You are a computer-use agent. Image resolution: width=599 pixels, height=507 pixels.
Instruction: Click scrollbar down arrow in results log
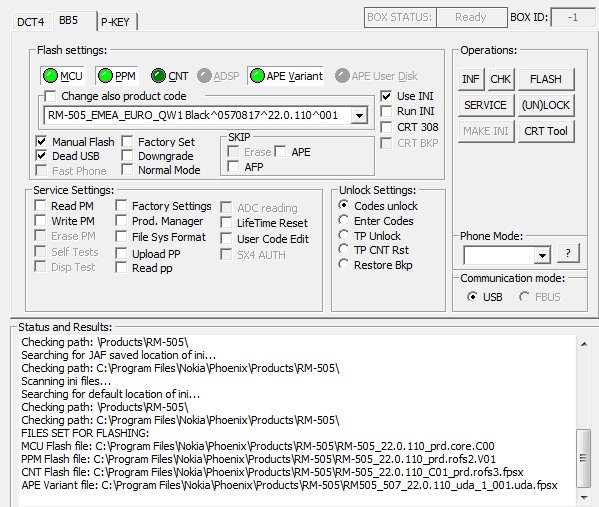coord(583,497)
